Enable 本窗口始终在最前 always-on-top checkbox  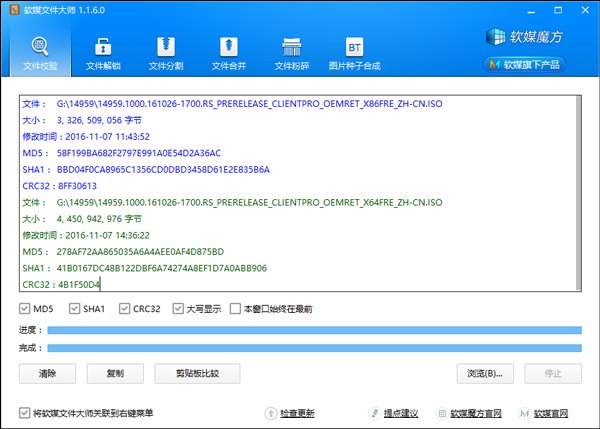(235, 308)
